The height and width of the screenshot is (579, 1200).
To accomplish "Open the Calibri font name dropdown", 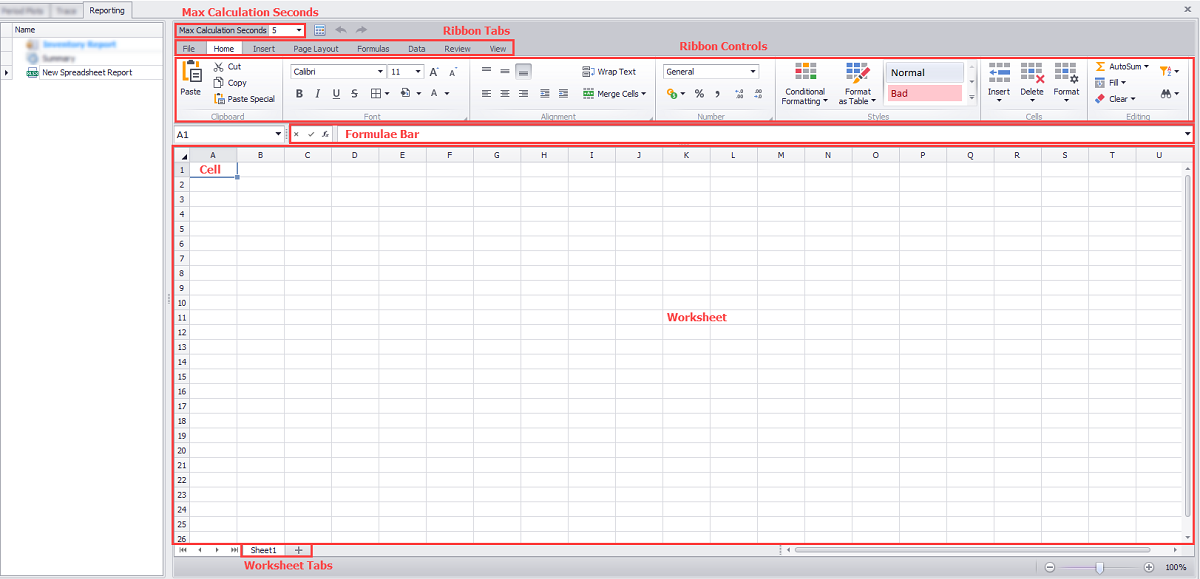I will [380, 72].
